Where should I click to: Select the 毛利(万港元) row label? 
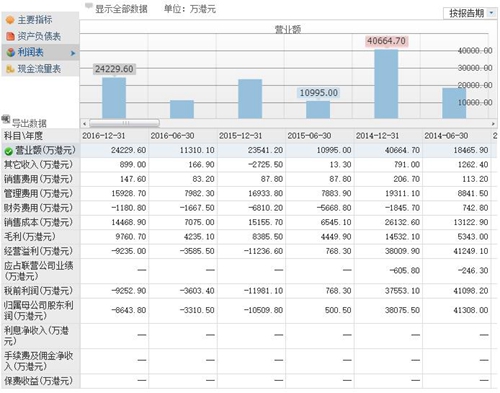[x=29, y=237]
